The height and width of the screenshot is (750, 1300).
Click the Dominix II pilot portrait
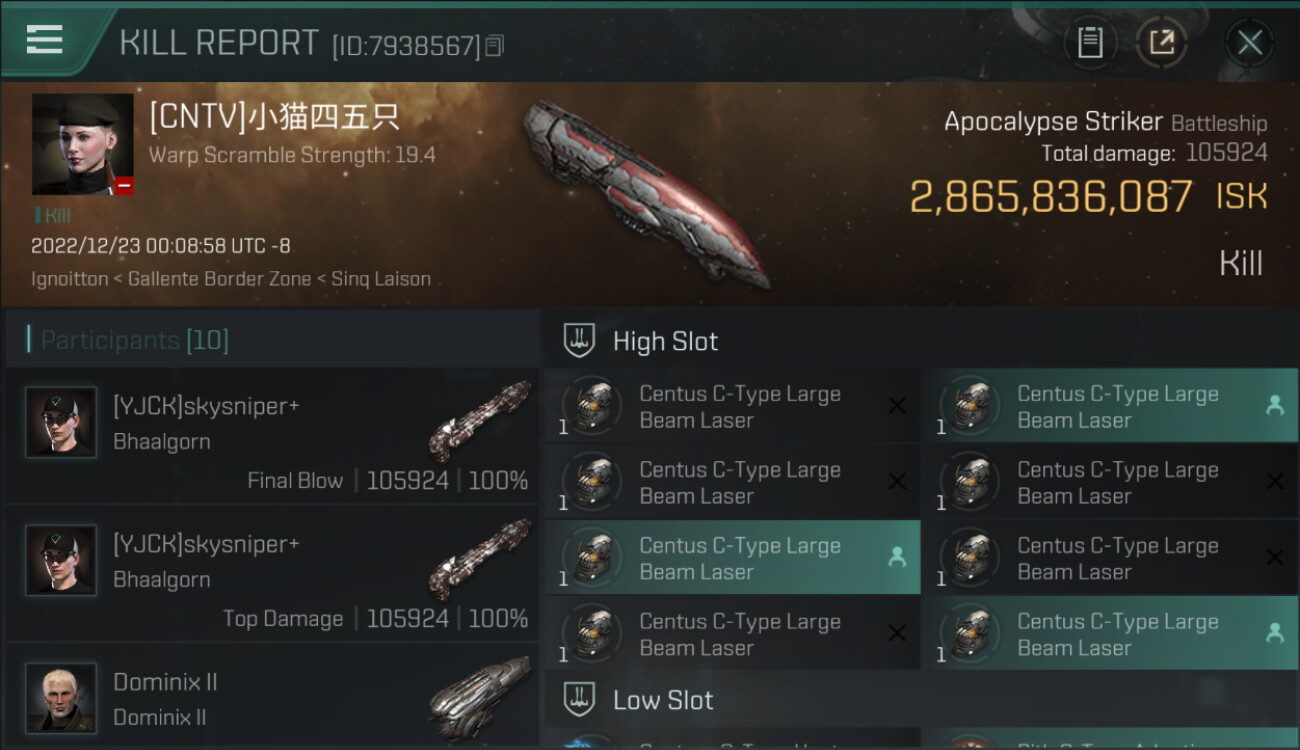click(61, 697)
